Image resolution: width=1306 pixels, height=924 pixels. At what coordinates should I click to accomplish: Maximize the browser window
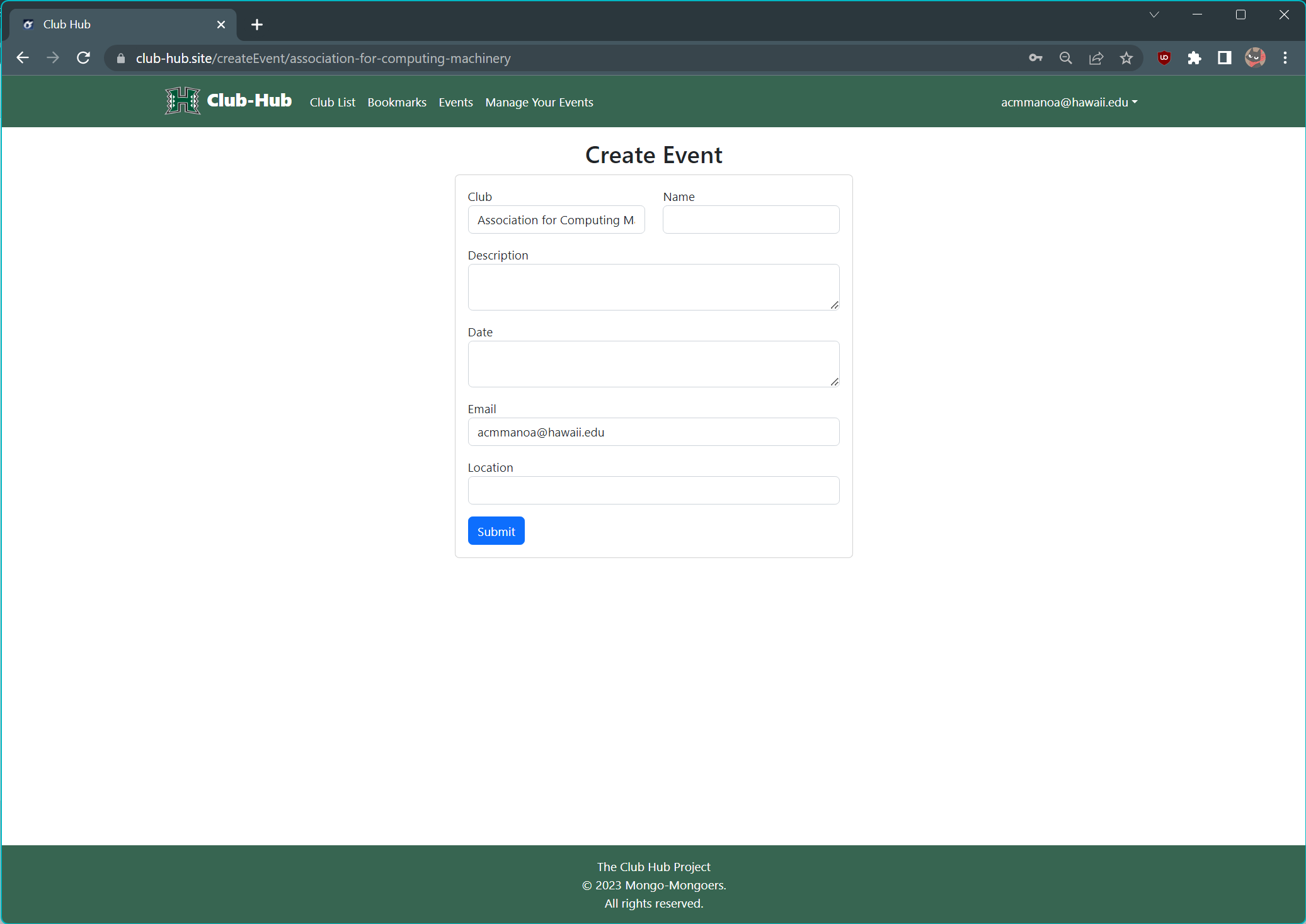click(x=1240, y=14)
